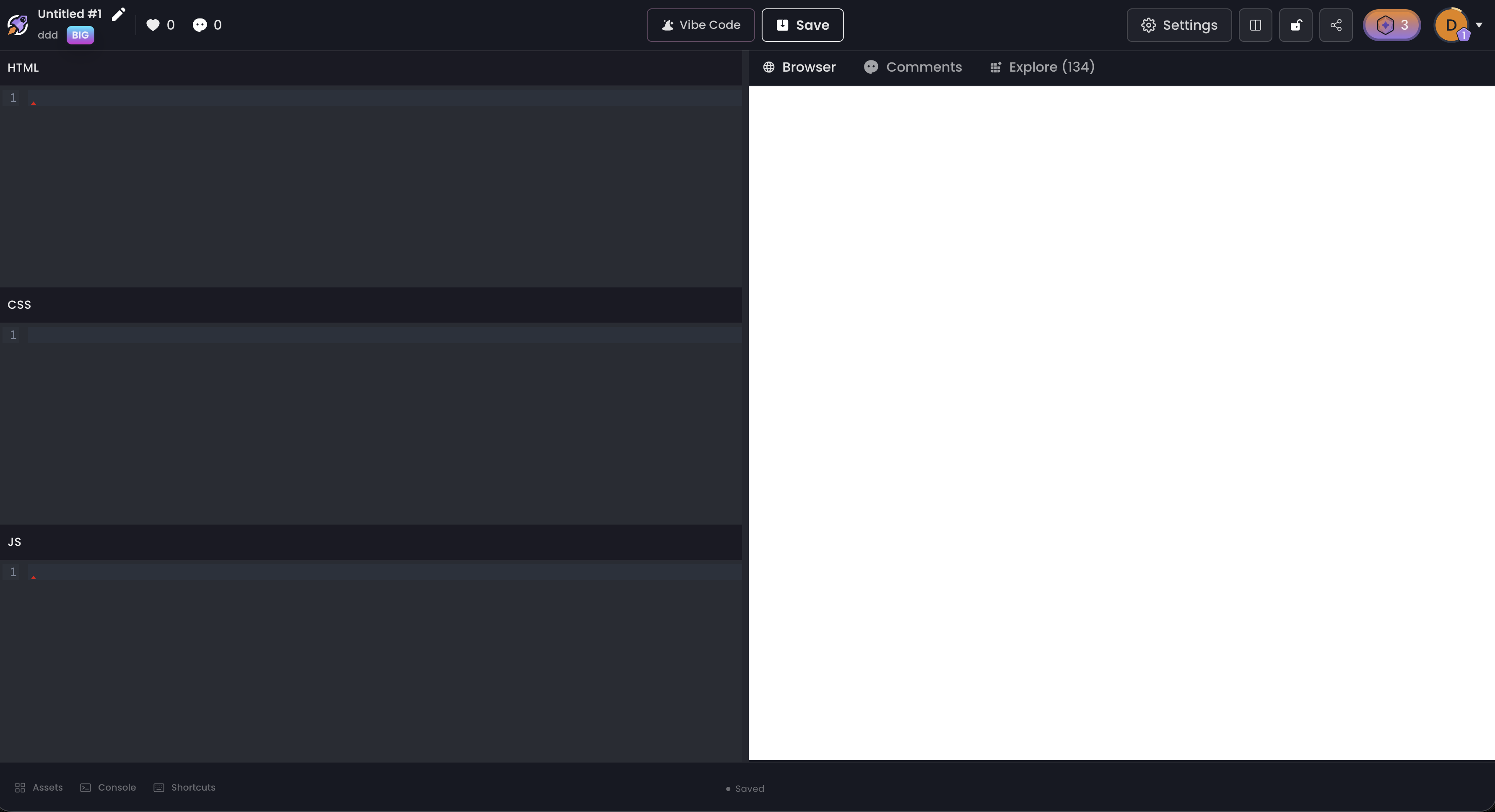
Task: Click line 1 of the HTML editor
Action: coord(232,98)
